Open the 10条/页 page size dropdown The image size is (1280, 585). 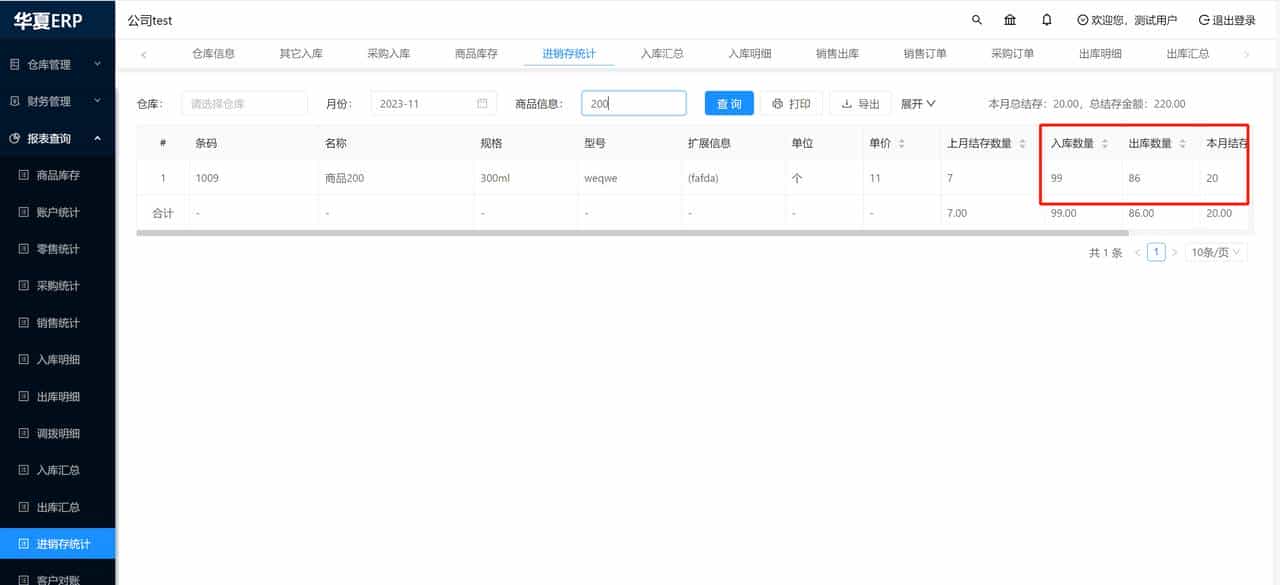coord(1215,252)
